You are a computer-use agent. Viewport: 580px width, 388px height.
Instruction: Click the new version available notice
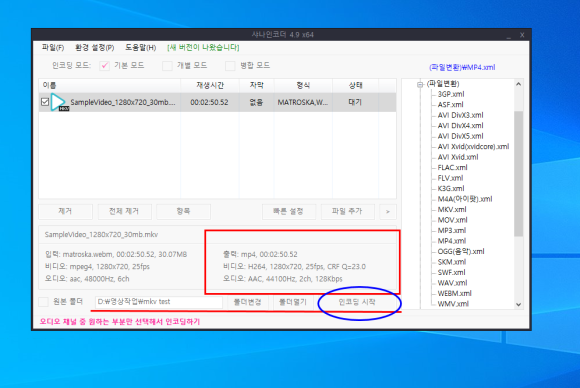coord(203,48)
